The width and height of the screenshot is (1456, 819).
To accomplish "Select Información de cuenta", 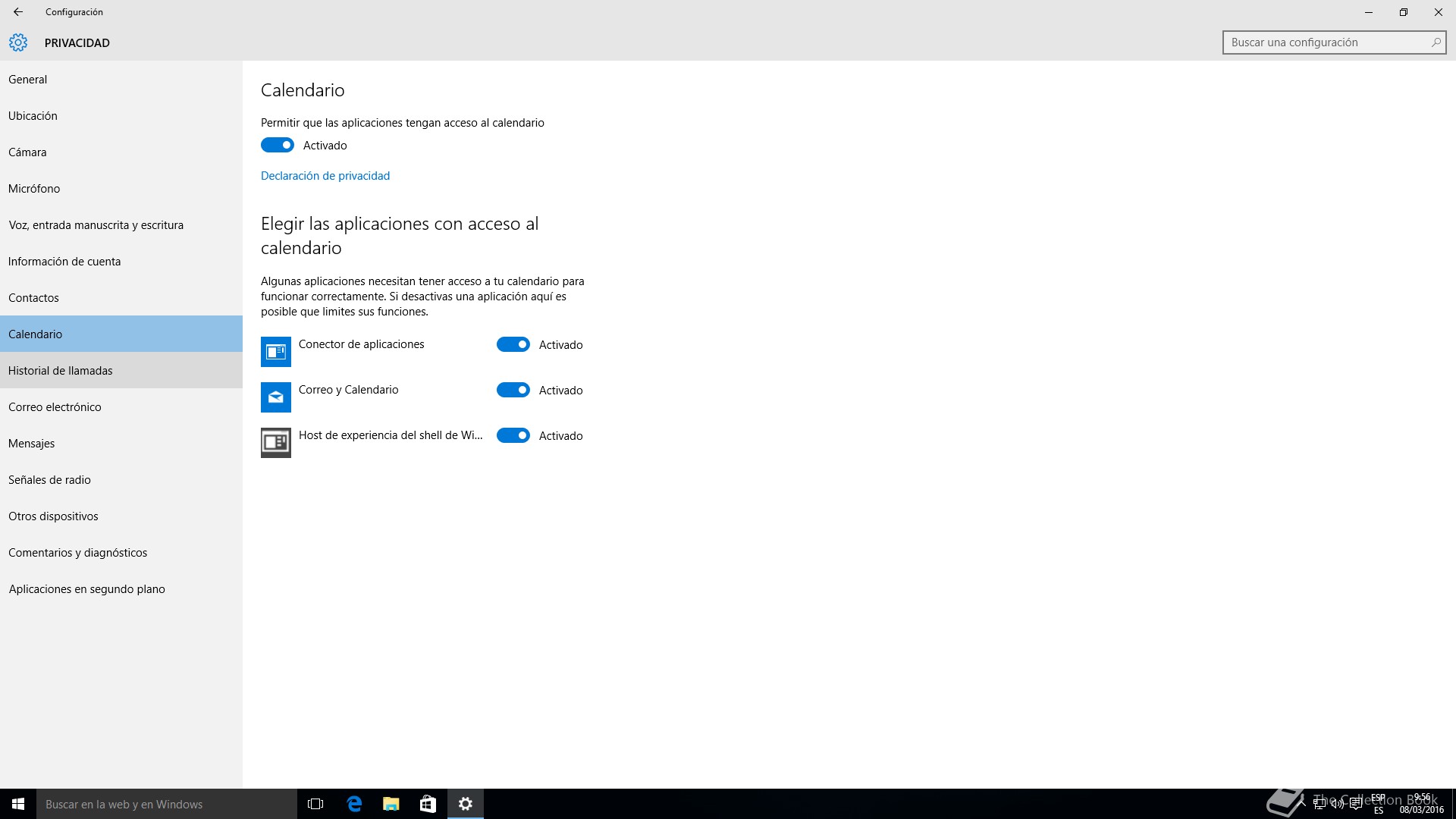I will coord(121,261).
